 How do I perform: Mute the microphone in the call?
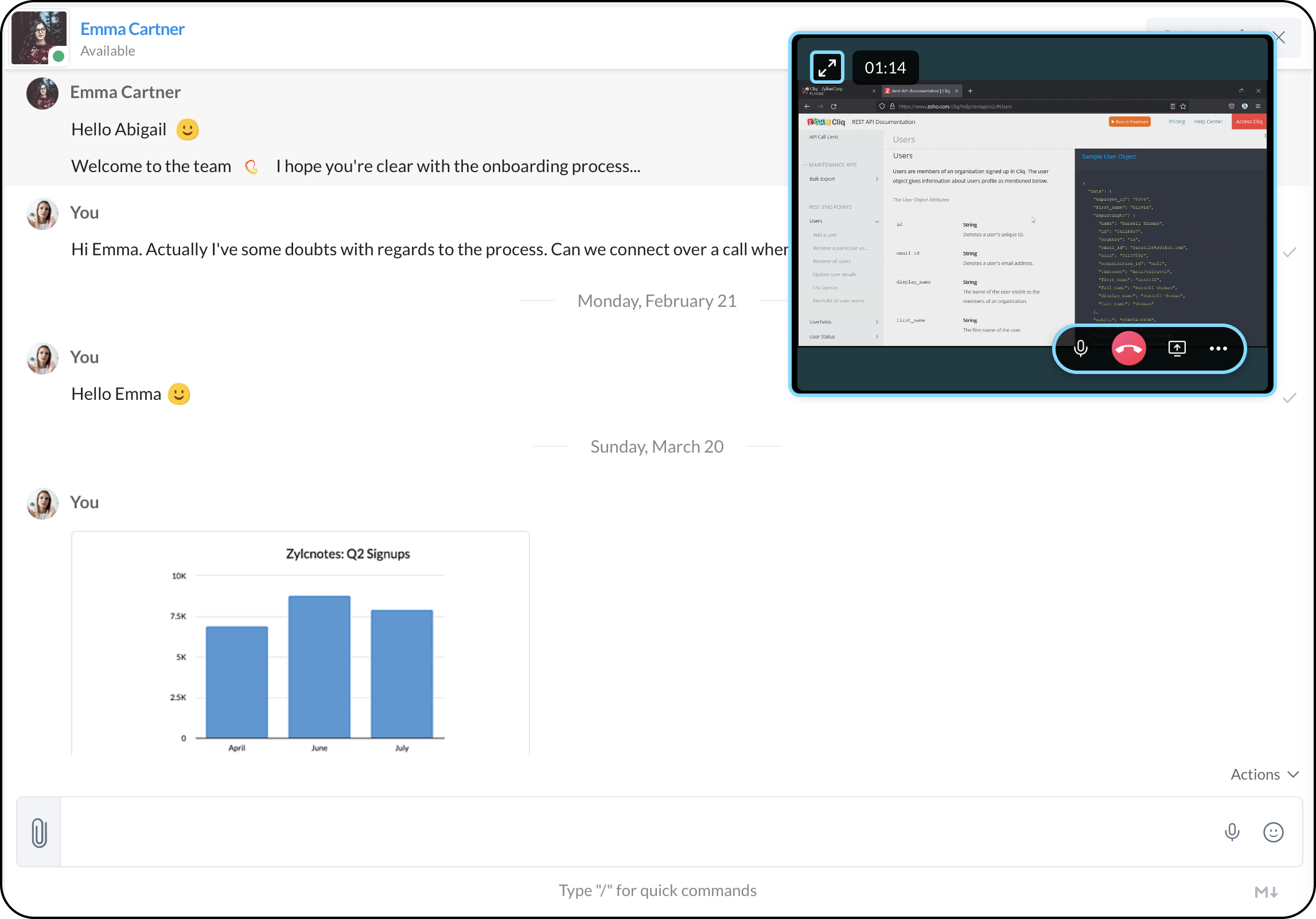1080,348
